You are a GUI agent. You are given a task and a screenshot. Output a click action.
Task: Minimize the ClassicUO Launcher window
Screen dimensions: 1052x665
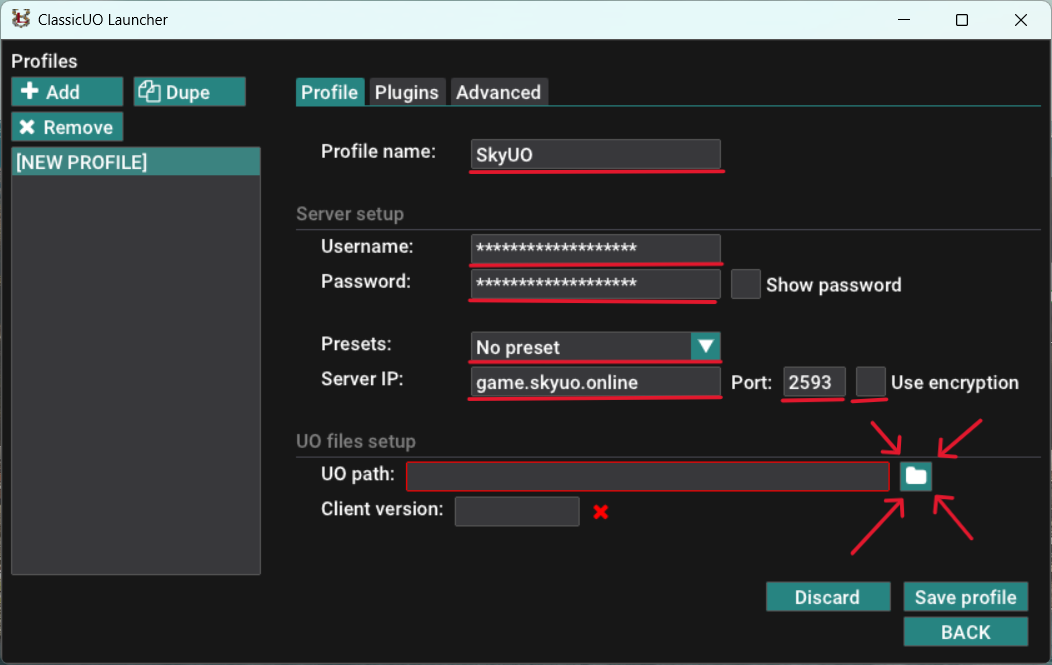(904, 19)
